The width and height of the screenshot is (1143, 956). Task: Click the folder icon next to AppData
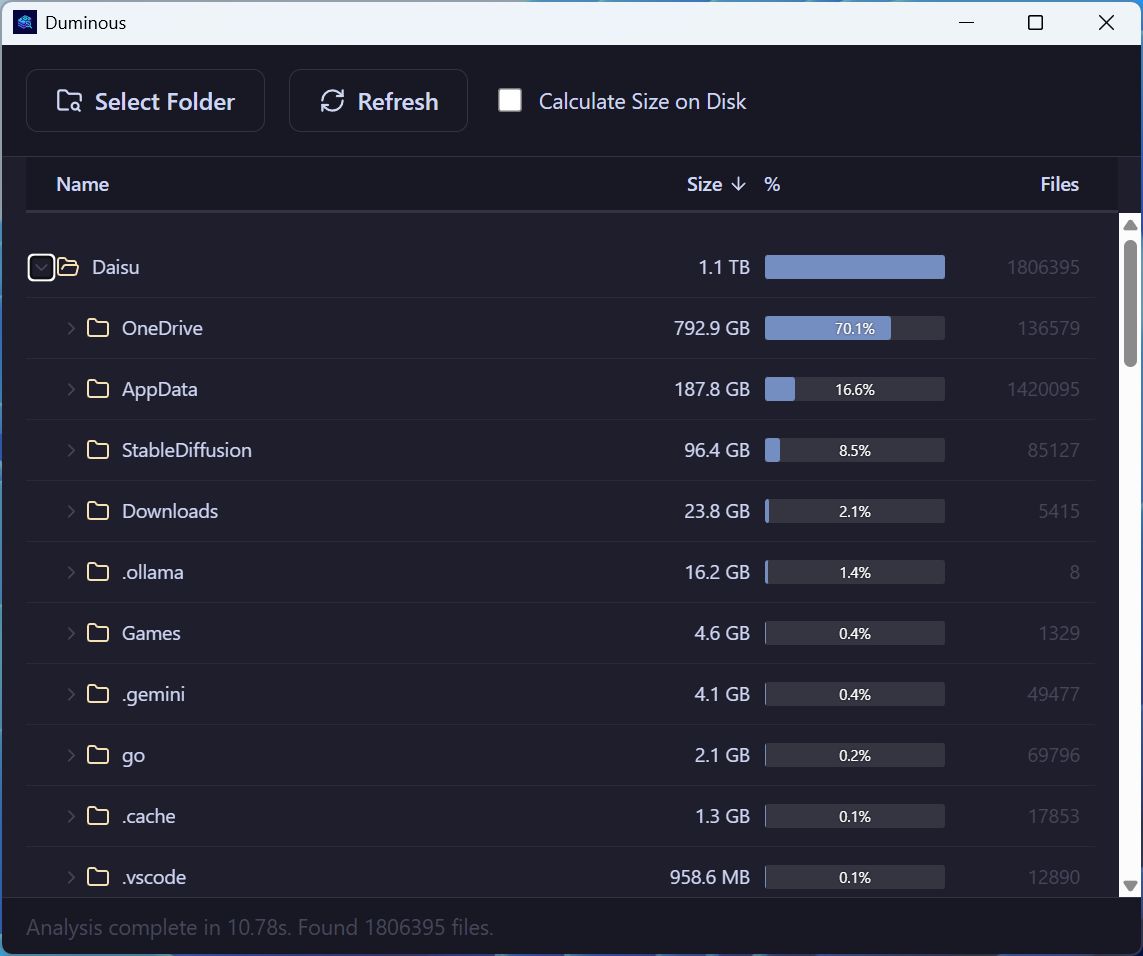coord(98,389)
